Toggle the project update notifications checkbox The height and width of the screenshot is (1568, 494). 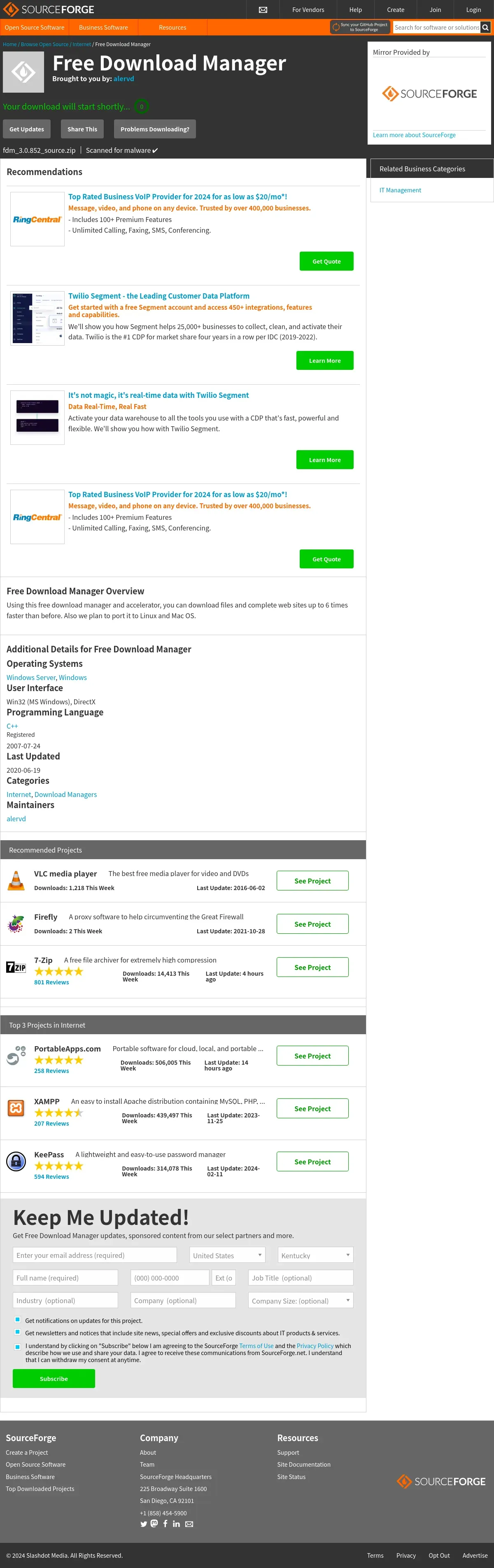[18, 1320]
